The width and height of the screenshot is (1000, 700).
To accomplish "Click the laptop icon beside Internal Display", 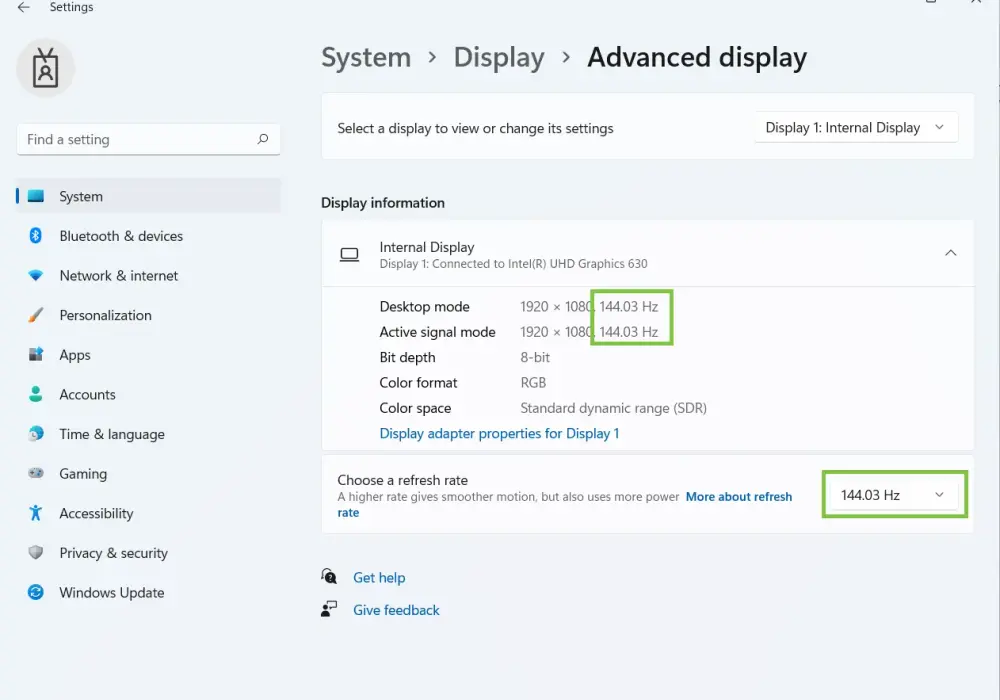I will coord(349,255).
